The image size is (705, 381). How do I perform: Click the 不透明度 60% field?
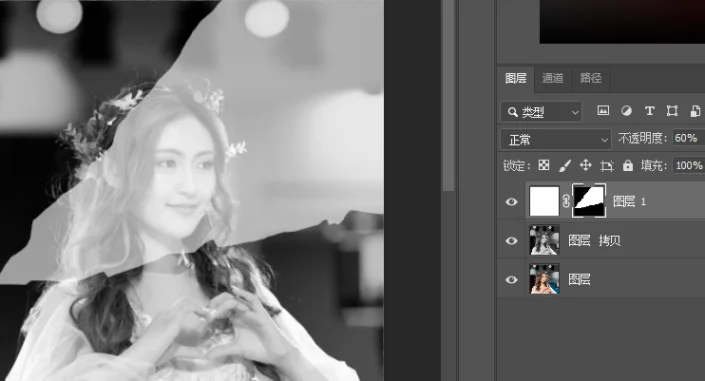pyautogui.click(x=688, y=138)
